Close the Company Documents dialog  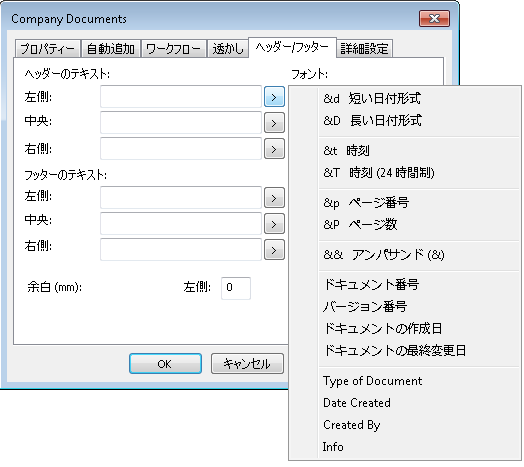(434, 18)
